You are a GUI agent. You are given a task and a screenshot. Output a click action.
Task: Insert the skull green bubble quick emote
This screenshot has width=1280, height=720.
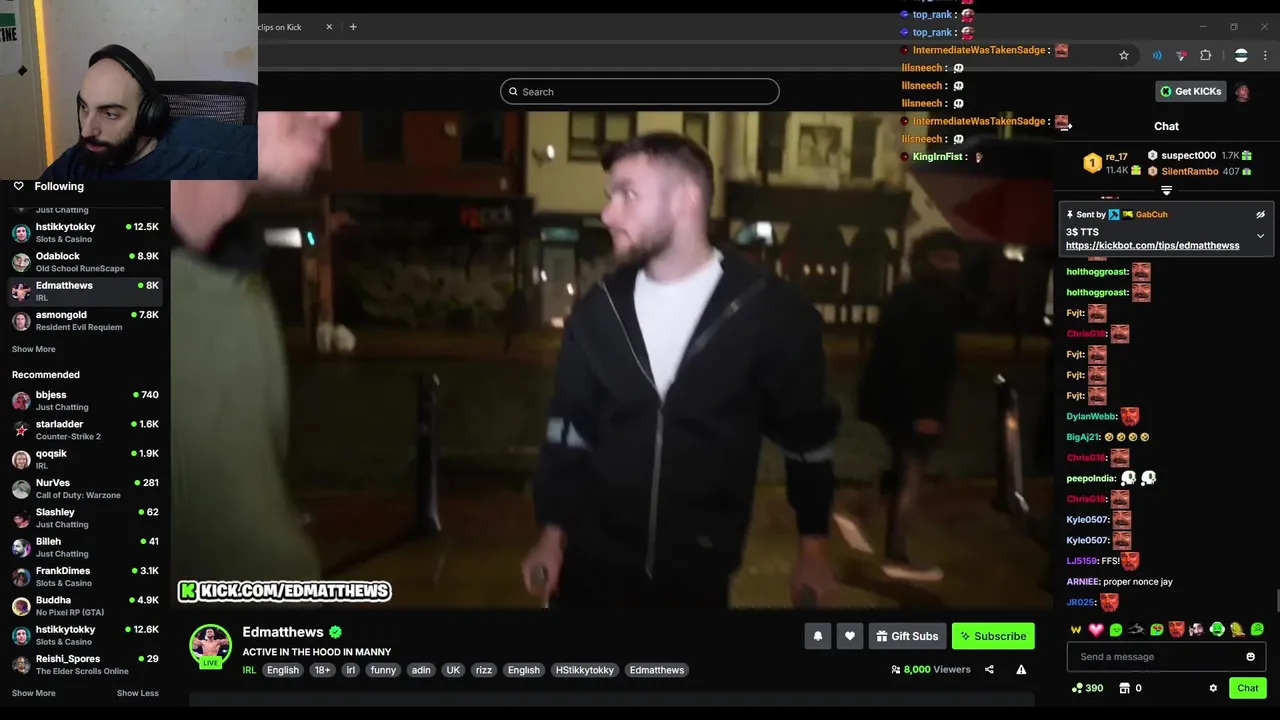(1116, 630)
